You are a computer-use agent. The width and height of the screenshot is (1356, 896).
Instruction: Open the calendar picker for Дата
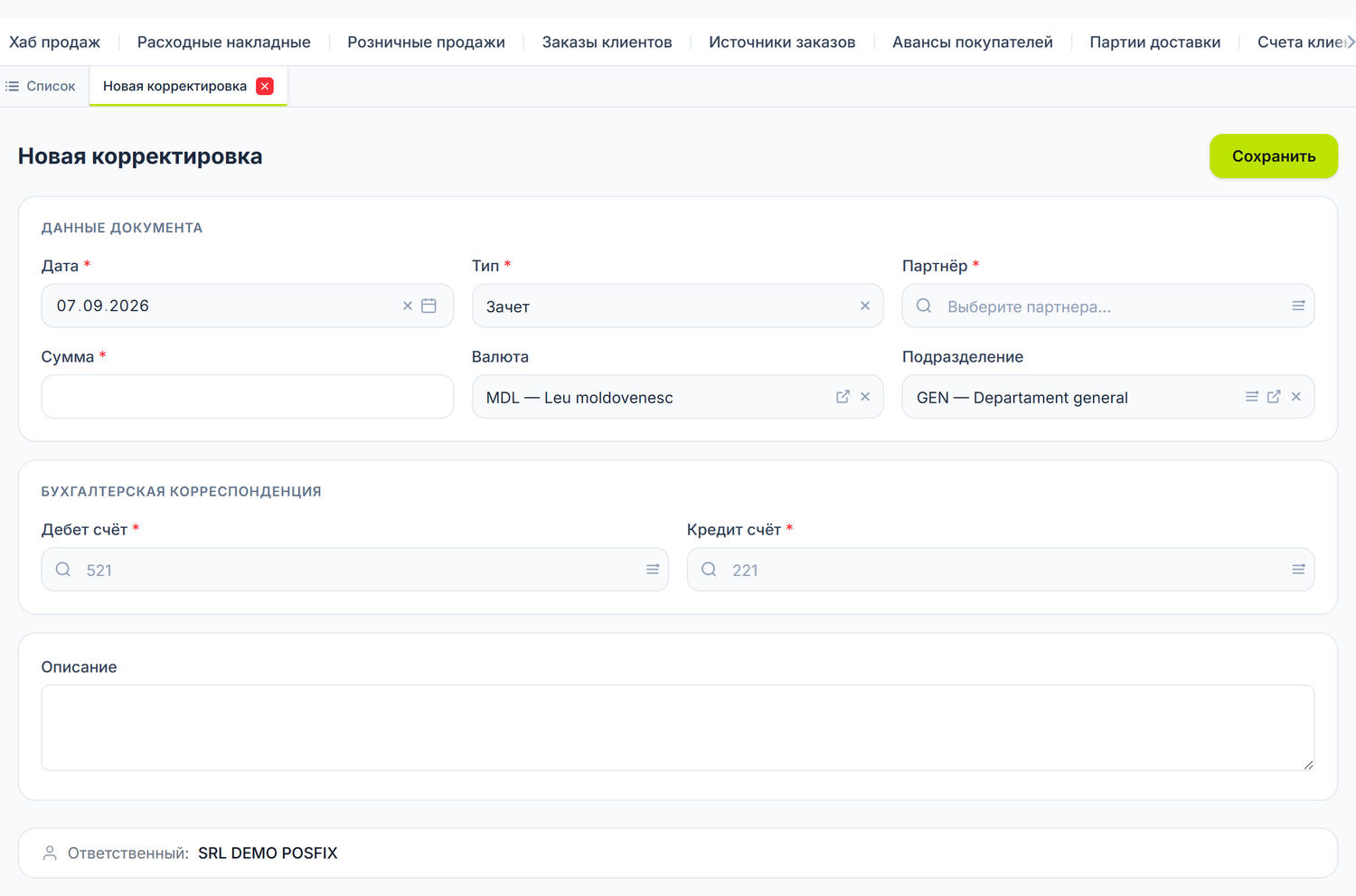tap(428, 306)
